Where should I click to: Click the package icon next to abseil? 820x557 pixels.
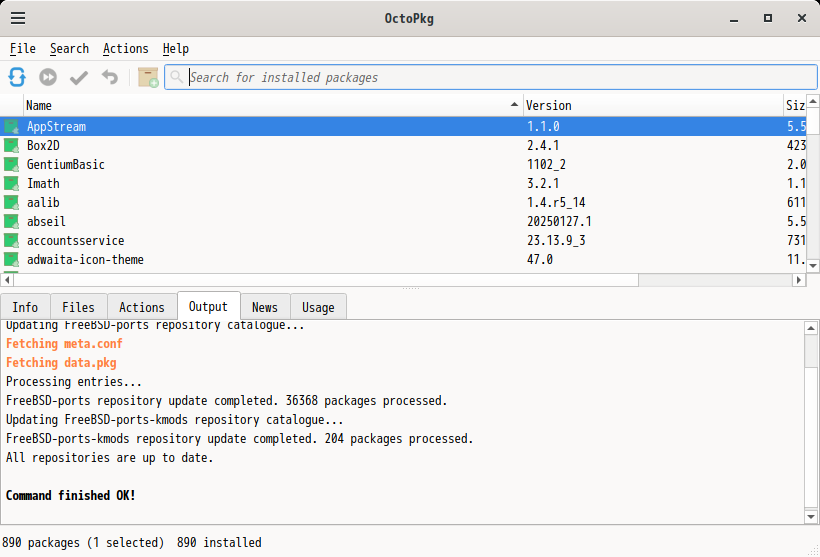point(11,222)
